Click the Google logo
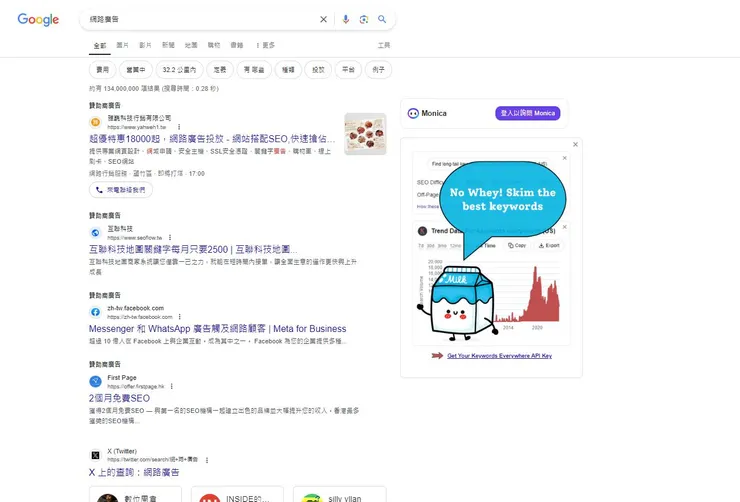 point(38,19)
